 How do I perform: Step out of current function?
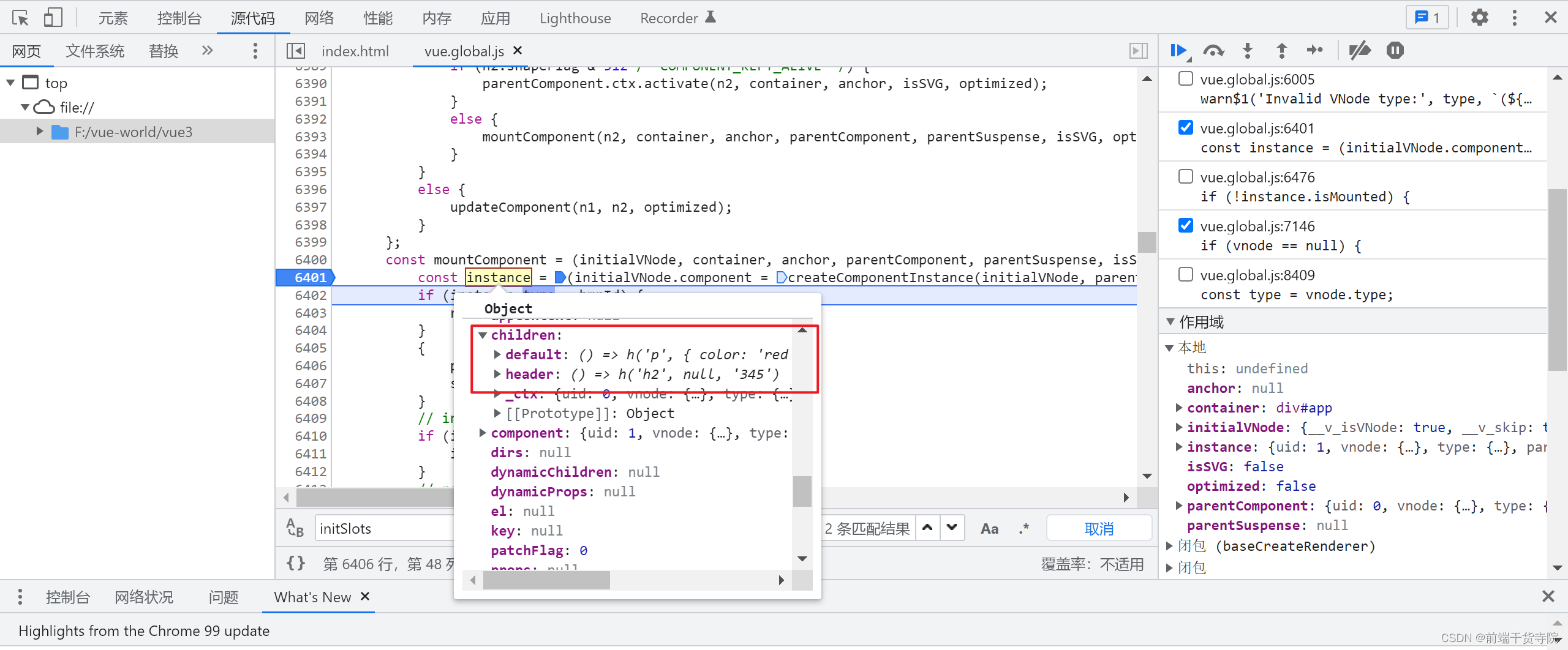(1281, 51)
